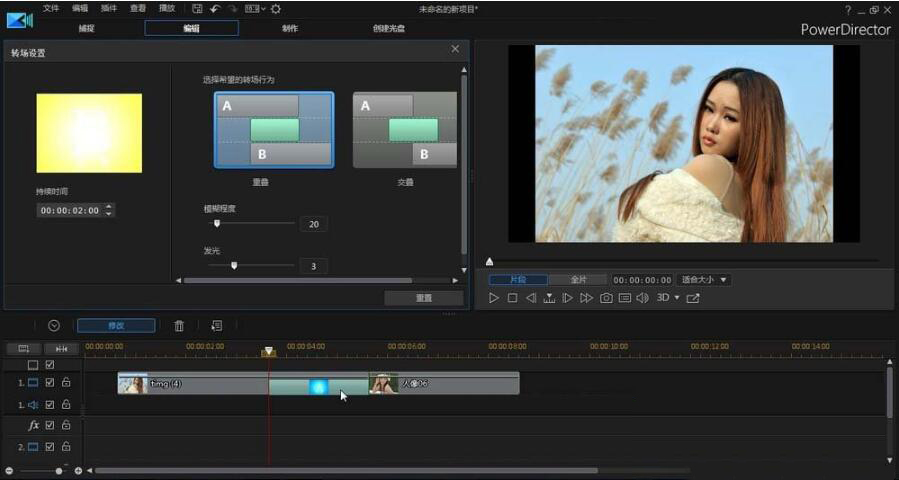
Task: Toggle lock on audio track 1
Action: [66, 405]
